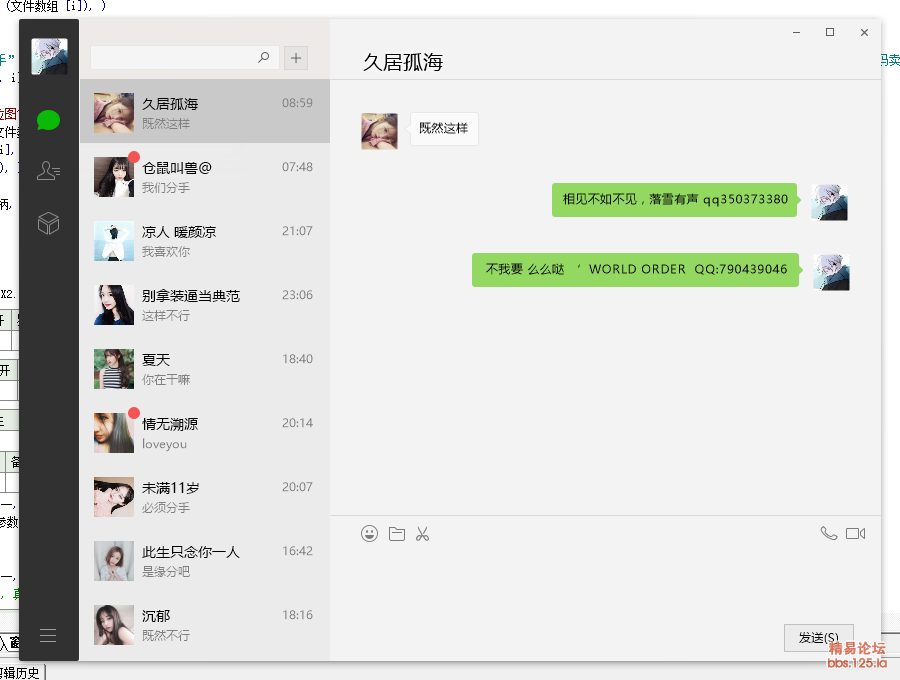Click your avatar beside the qq350373380 message
900x680 pixels.
[829, 202]
